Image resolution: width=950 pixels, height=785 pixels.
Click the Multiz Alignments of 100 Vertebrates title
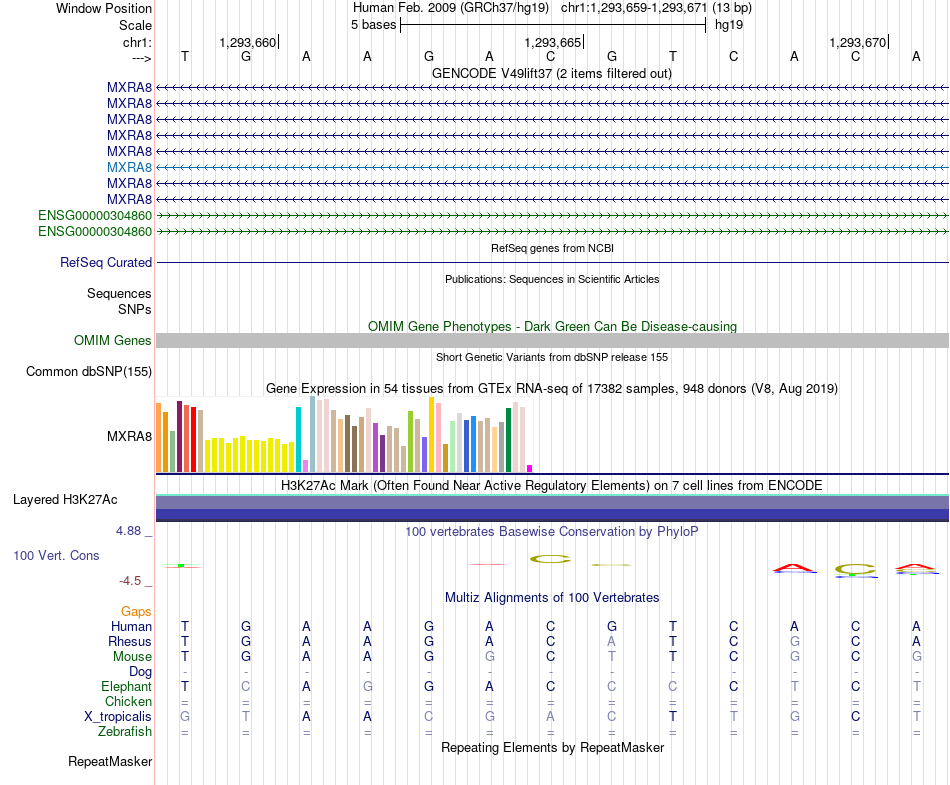pyautogui.click(x=552, y=597)
